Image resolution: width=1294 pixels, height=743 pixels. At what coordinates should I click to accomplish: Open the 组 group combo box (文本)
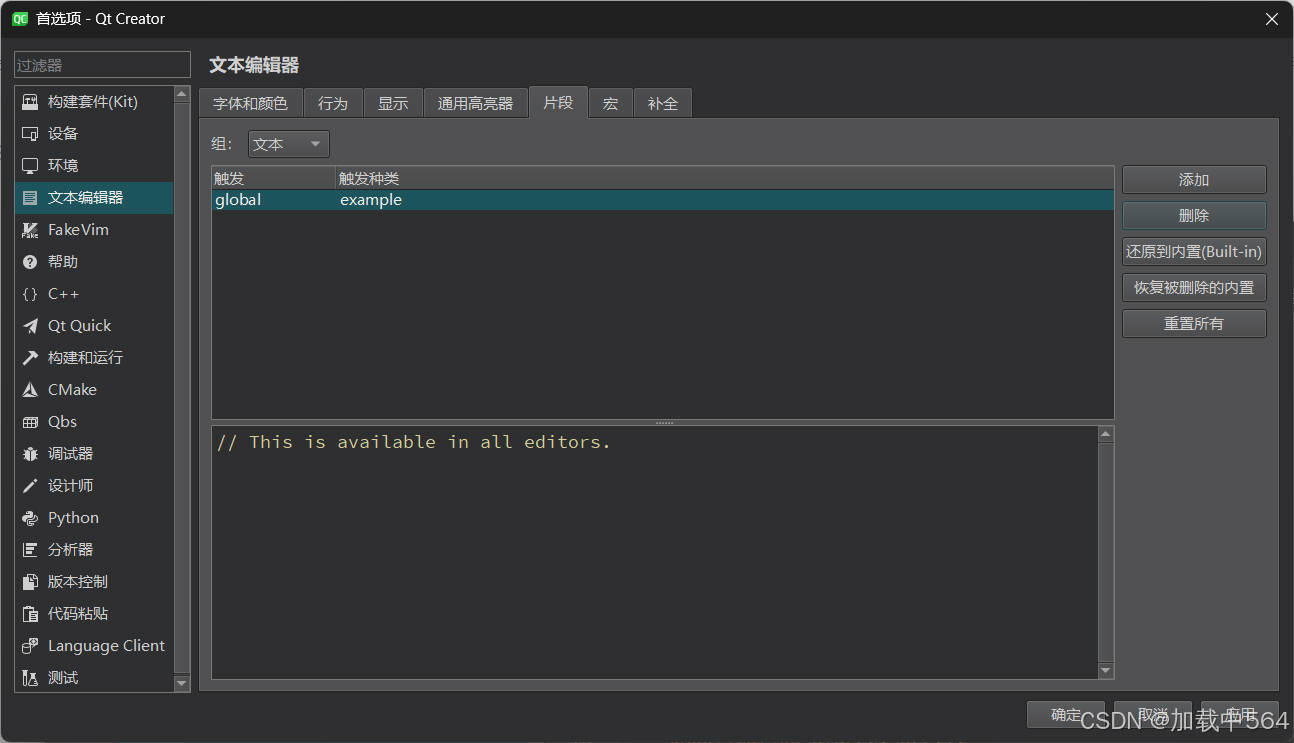[289, 144]
